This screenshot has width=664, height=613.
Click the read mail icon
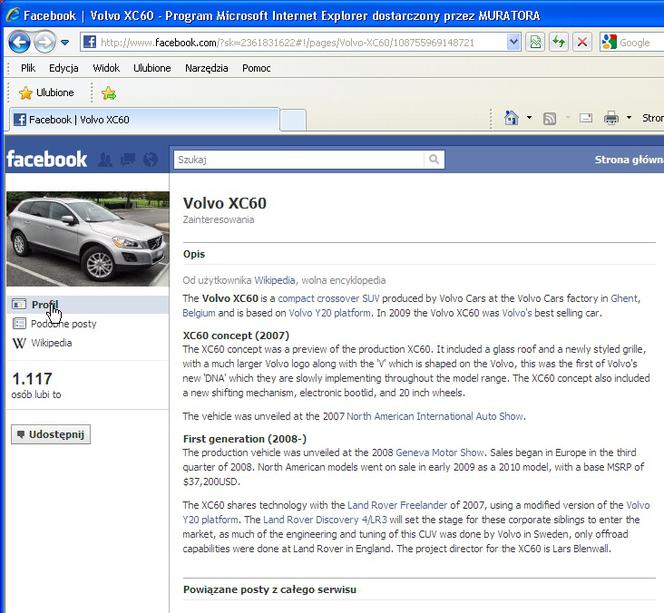pyautogui.click(x=586, y=118)
